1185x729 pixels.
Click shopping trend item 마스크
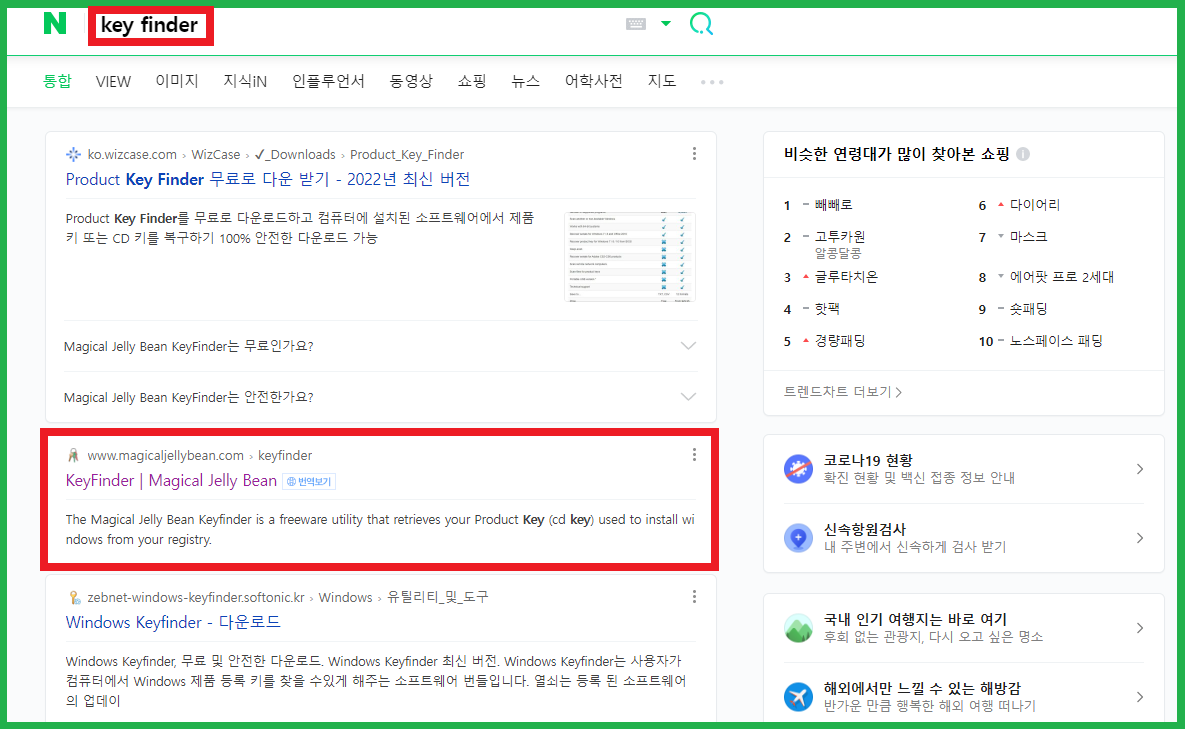tap(1029, 236)
